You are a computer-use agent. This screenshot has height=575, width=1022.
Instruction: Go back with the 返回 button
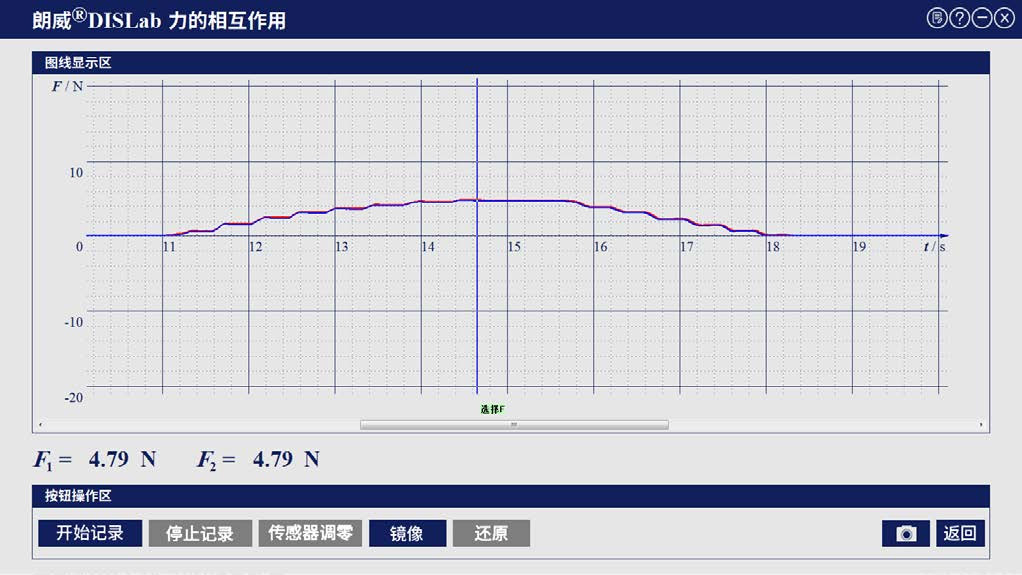(x=960, y=534)
